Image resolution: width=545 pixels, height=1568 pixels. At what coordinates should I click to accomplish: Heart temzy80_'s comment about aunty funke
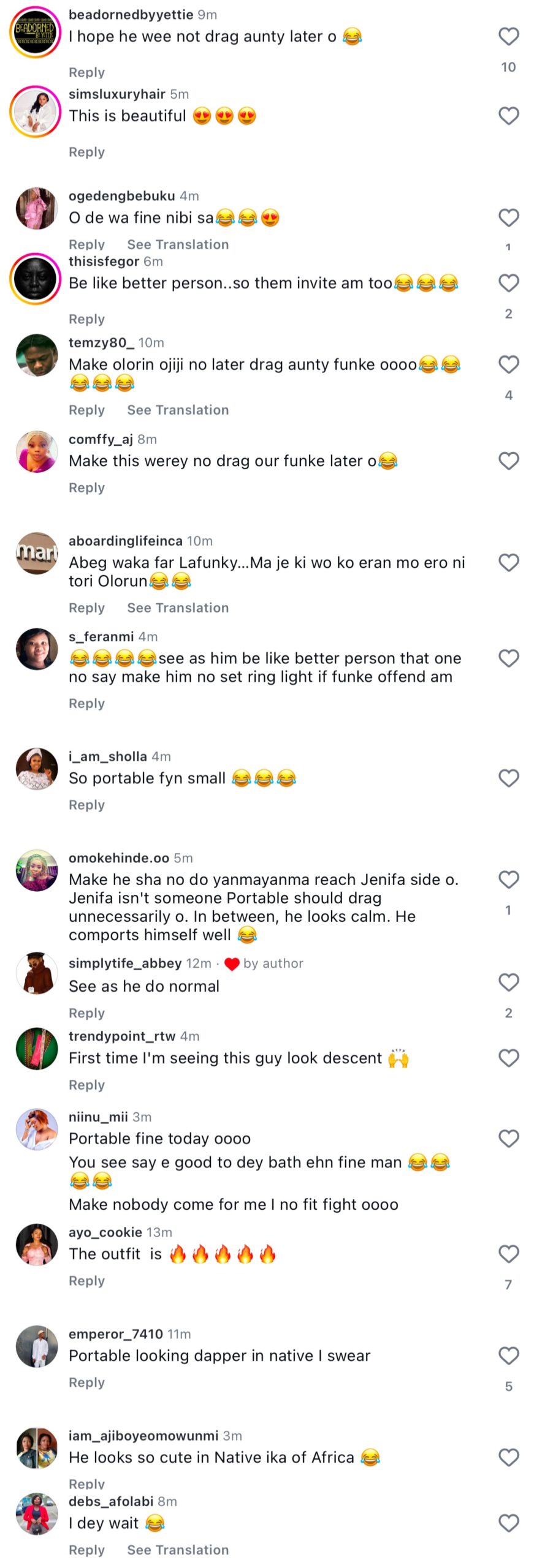pyautogui.click(x=508, y=364)
